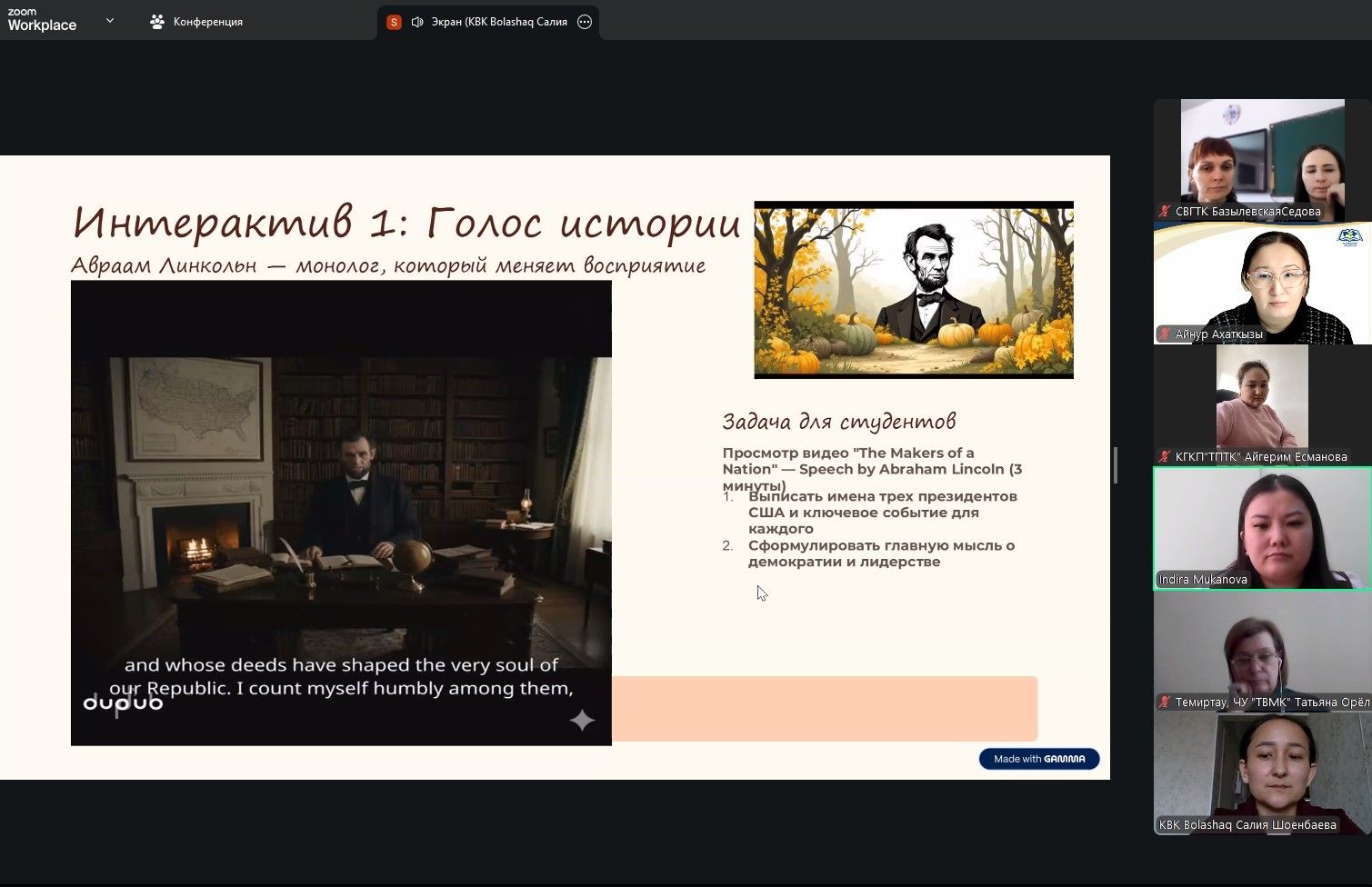This screenshot has height=887, width=1372.
Task: Select the КВК Bolashaq Салия Шоенбаева video tile
Action: tap(1262, 773)
